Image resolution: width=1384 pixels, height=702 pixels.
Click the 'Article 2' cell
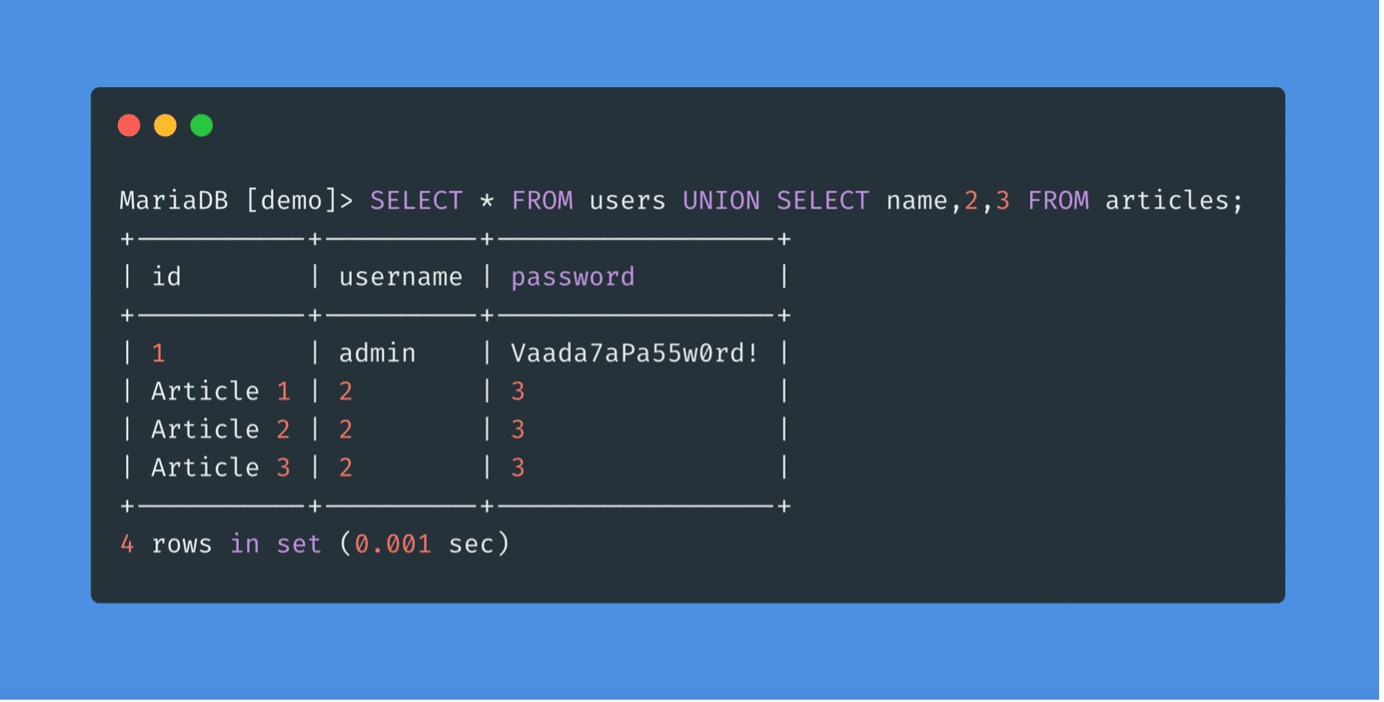pyautogui.click(x=220, y=429)
